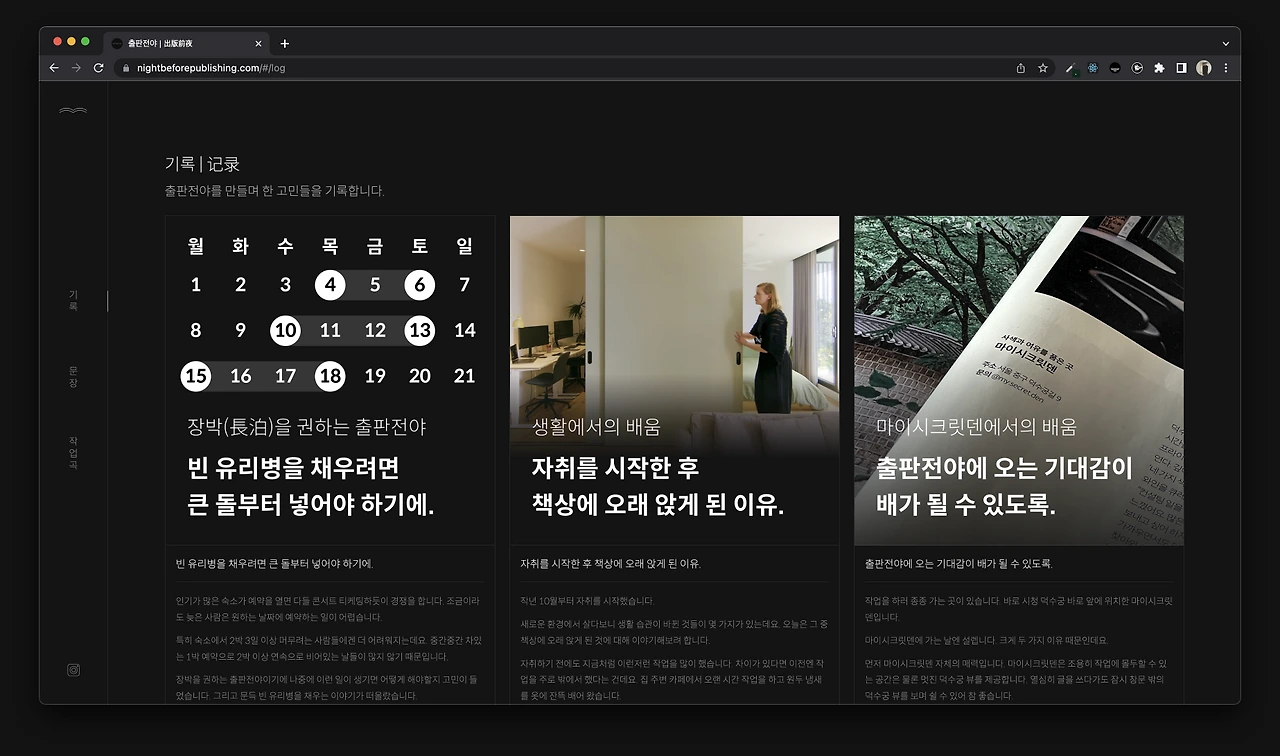Click the browser forward arrow
Image resolution: width=1280 pixels, height=756 pixels.
click(x=76, y=68)
